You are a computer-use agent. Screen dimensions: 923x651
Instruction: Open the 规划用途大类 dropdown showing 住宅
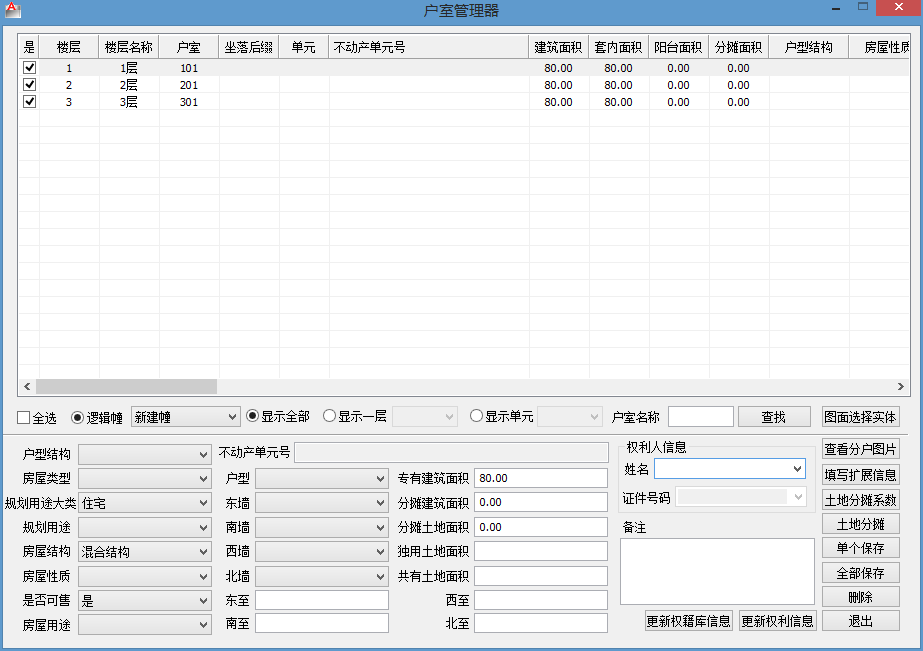[145, 503]
